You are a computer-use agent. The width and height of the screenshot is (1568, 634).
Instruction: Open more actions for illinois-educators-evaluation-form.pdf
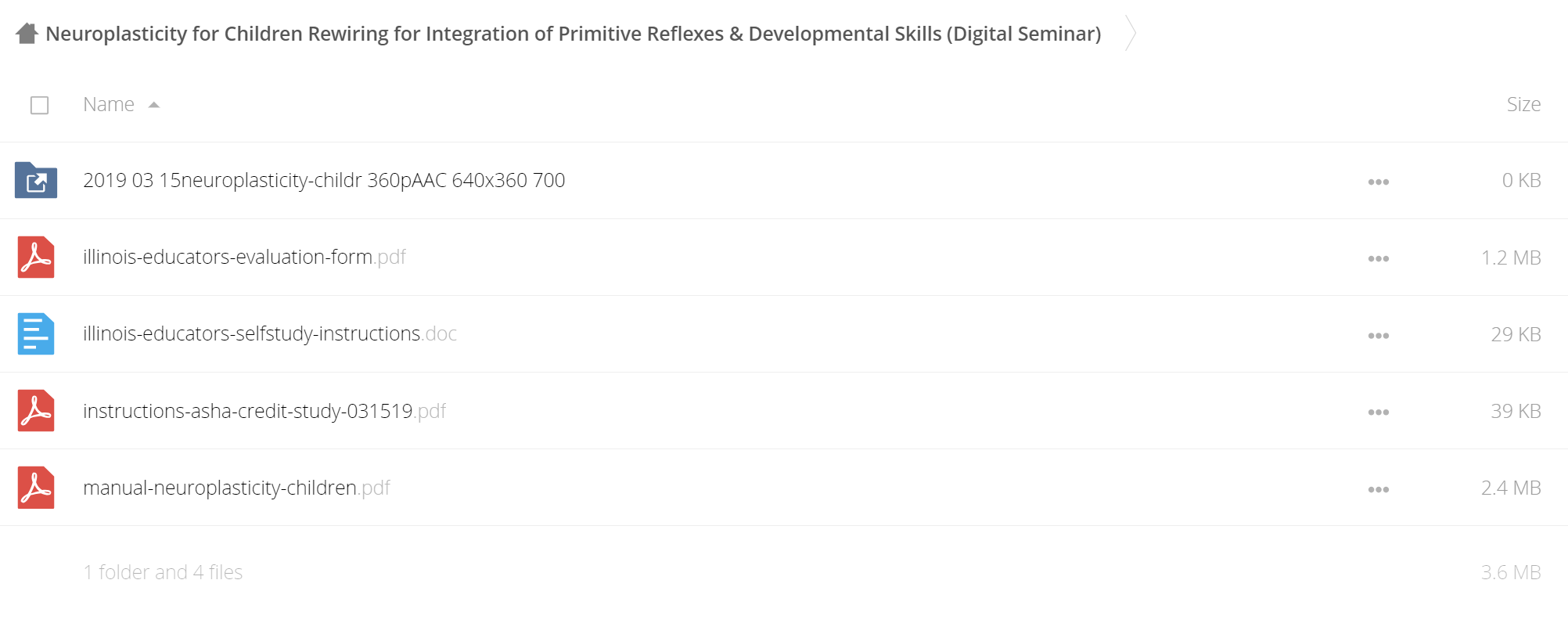click(x=1379, y=258)
